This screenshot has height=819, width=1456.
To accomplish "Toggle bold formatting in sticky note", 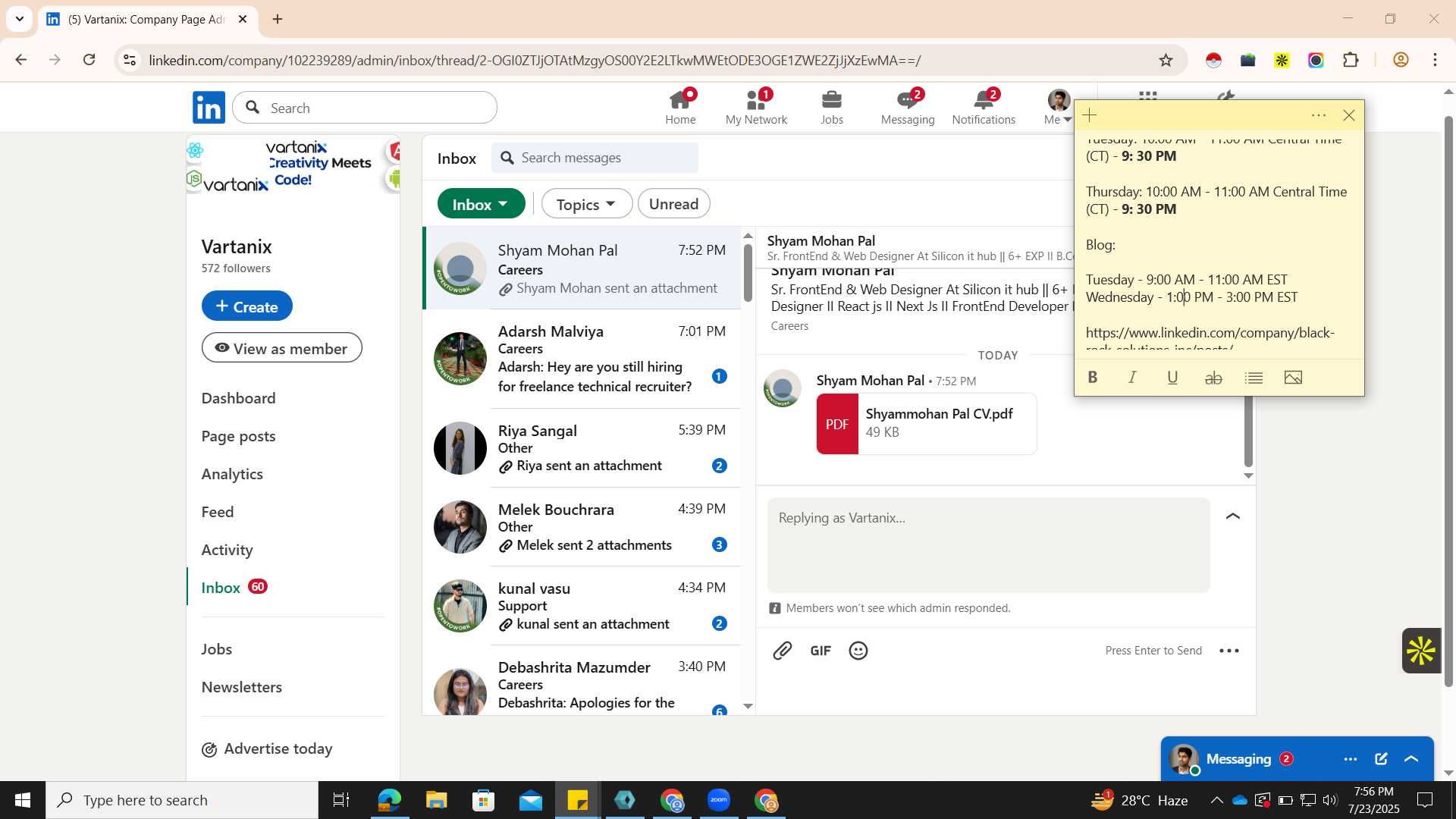I will click(x=1093, y=377).
